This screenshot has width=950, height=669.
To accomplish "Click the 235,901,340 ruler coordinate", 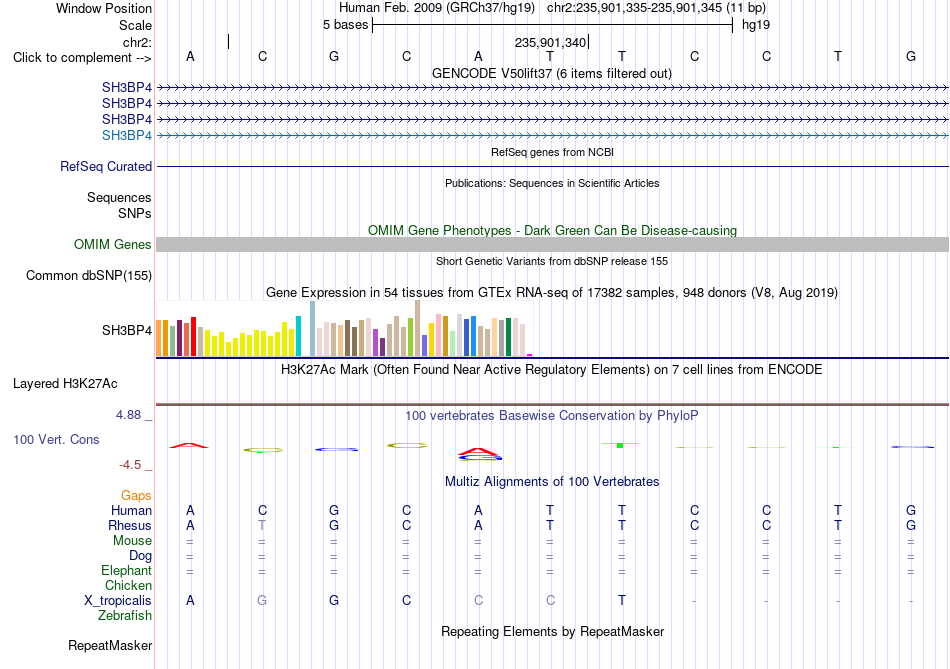I will click(550, 42).
